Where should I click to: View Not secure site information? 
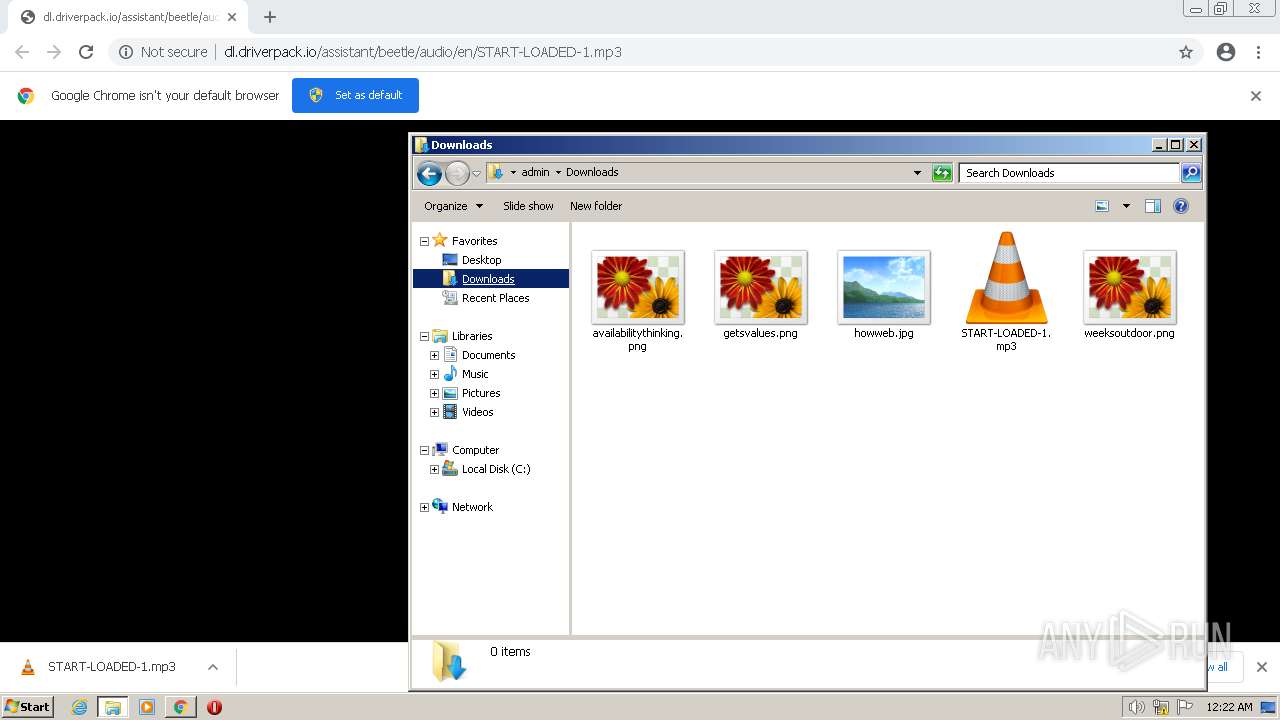[163, 52]
